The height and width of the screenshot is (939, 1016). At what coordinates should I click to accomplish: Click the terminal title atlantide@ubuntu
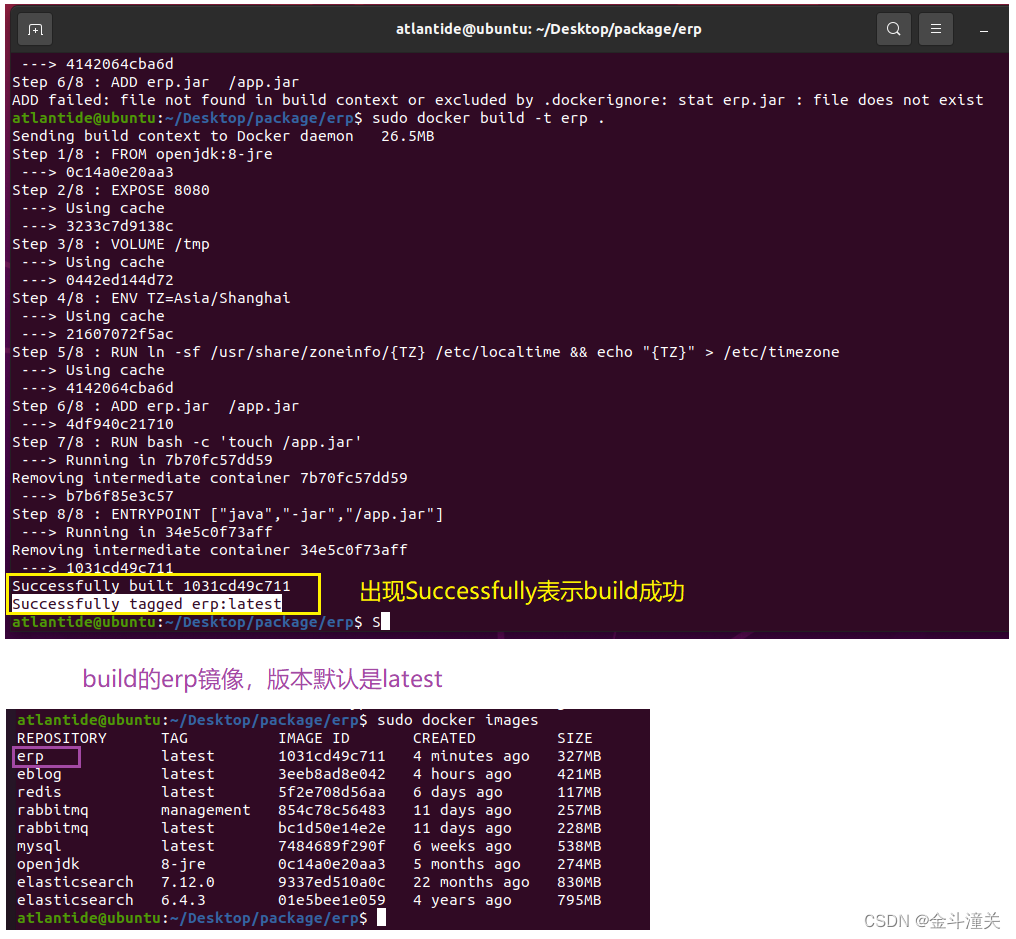[549, 29]
